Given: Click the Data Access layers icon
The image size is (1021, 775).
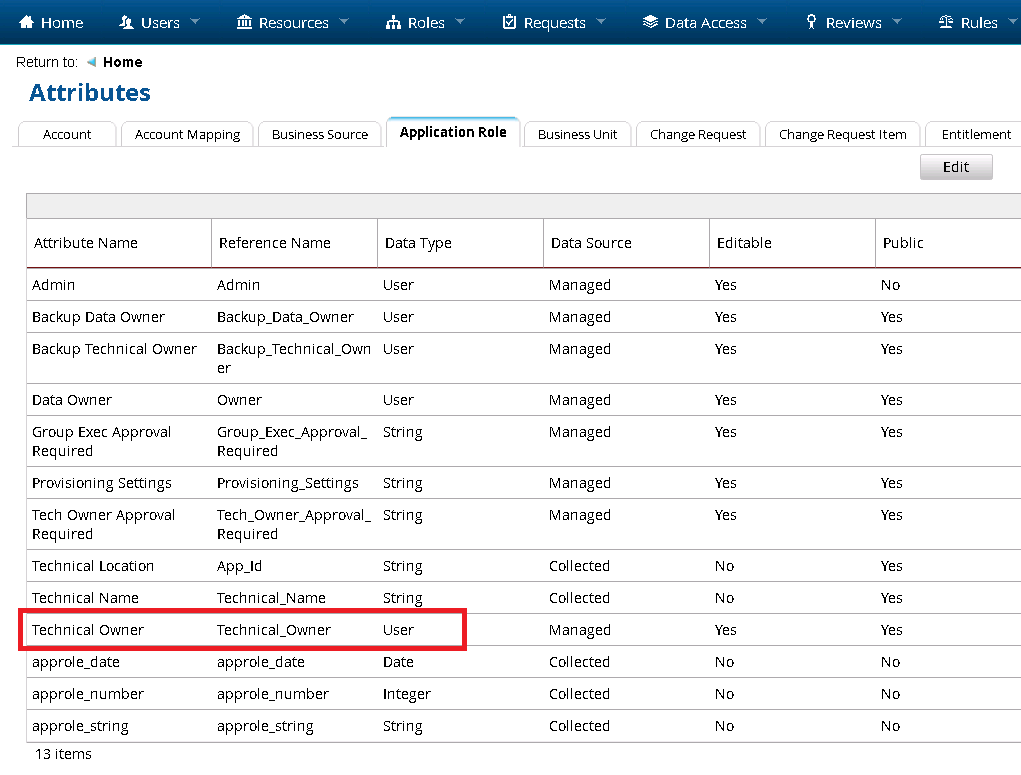Looking at the screenshot, I should click(650, 22).
